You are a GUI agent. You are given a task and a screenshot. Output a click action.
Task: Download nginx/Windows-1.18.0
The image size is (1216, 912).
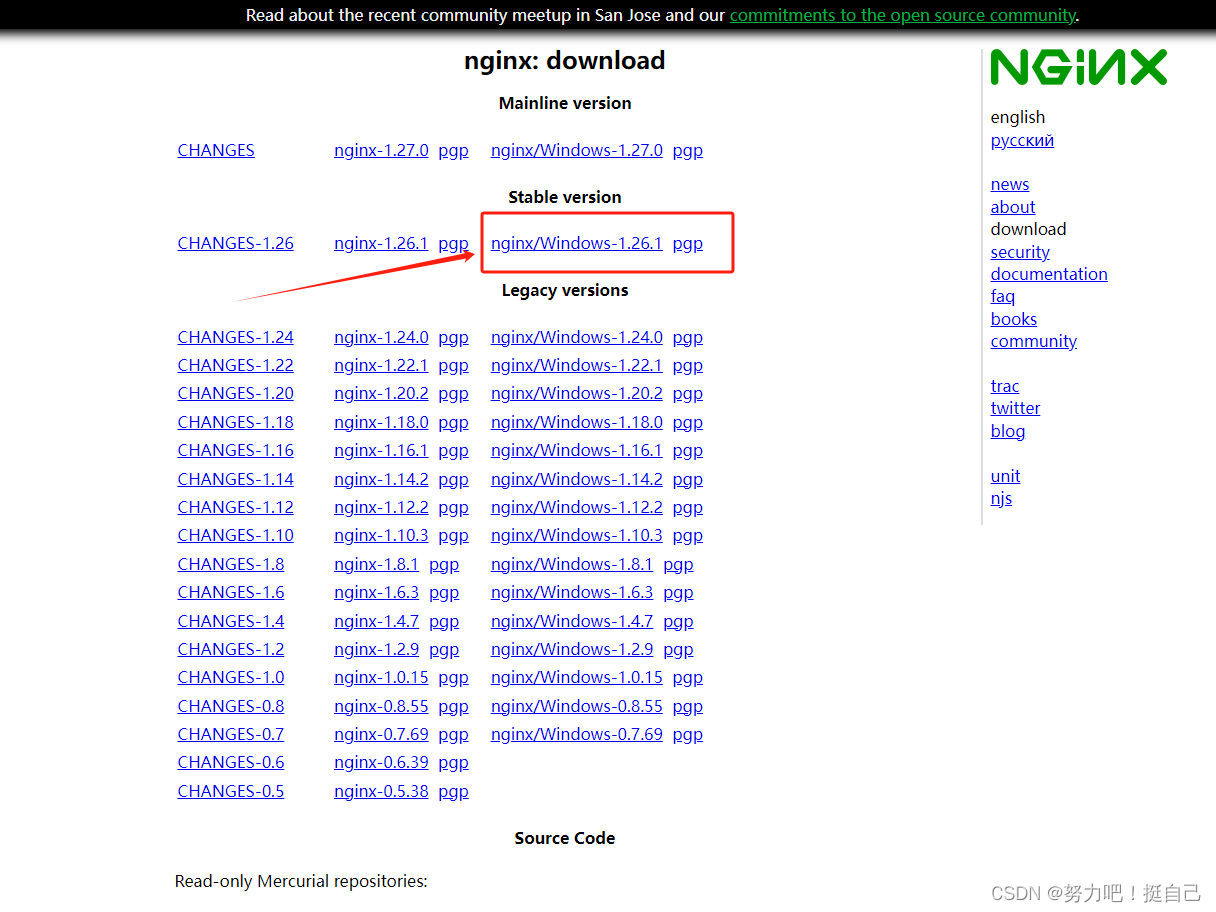[577, 422]
